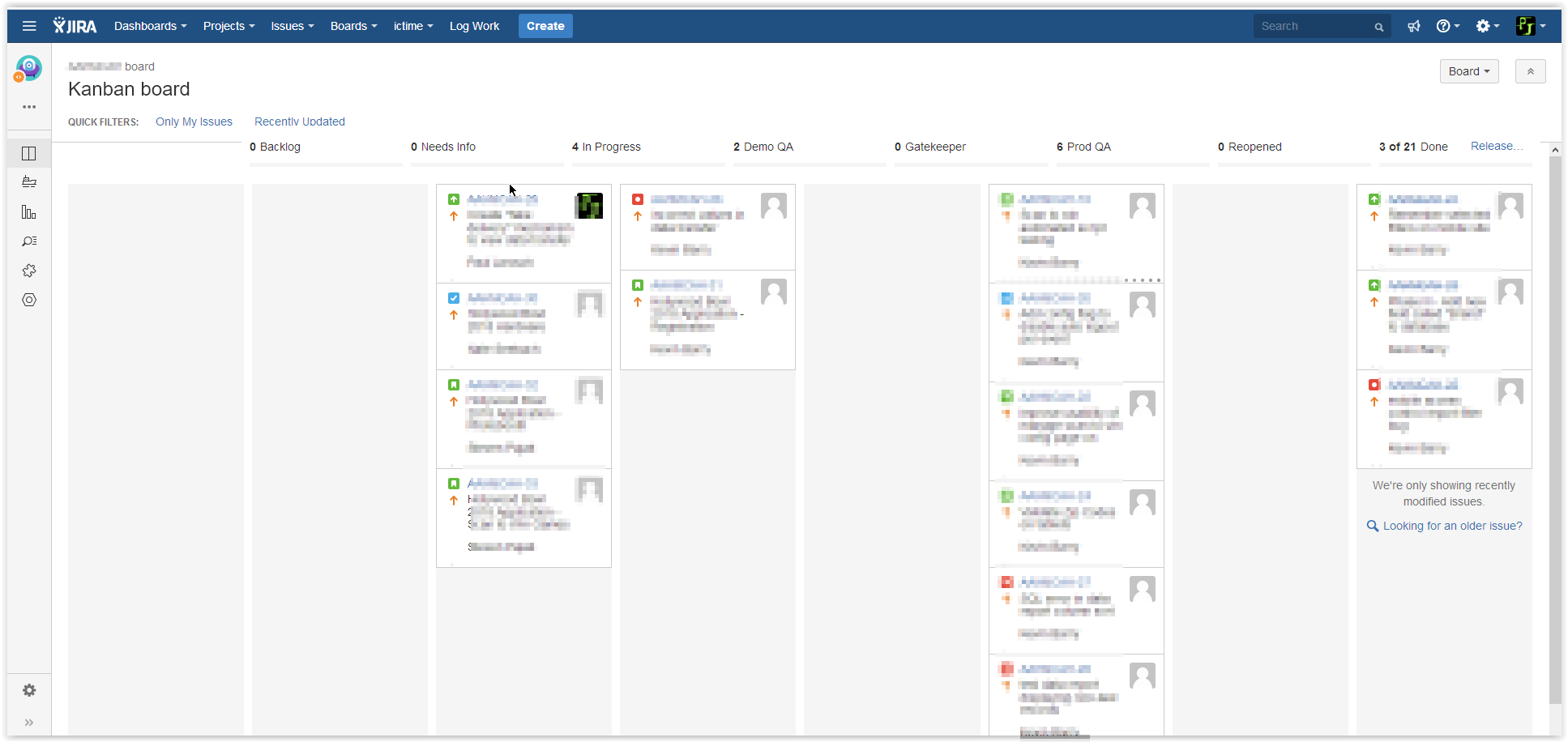This screenshot has width=1568, height=742.
Task: Click the search magnifier icon in header
Action: [1378, 27]
